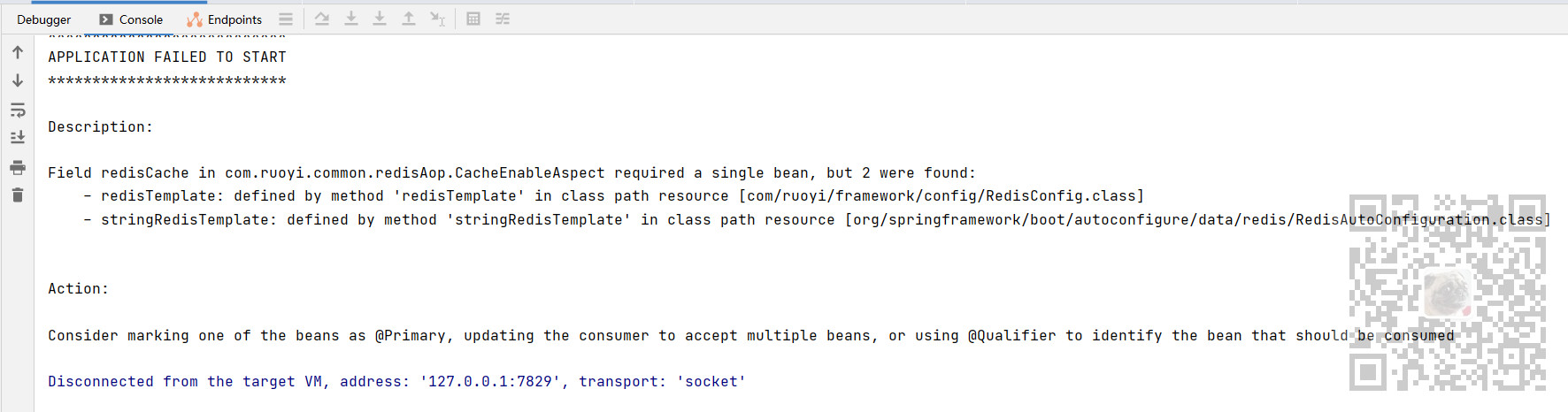
Task: Click the Step Over button
Action: (351, 19)
